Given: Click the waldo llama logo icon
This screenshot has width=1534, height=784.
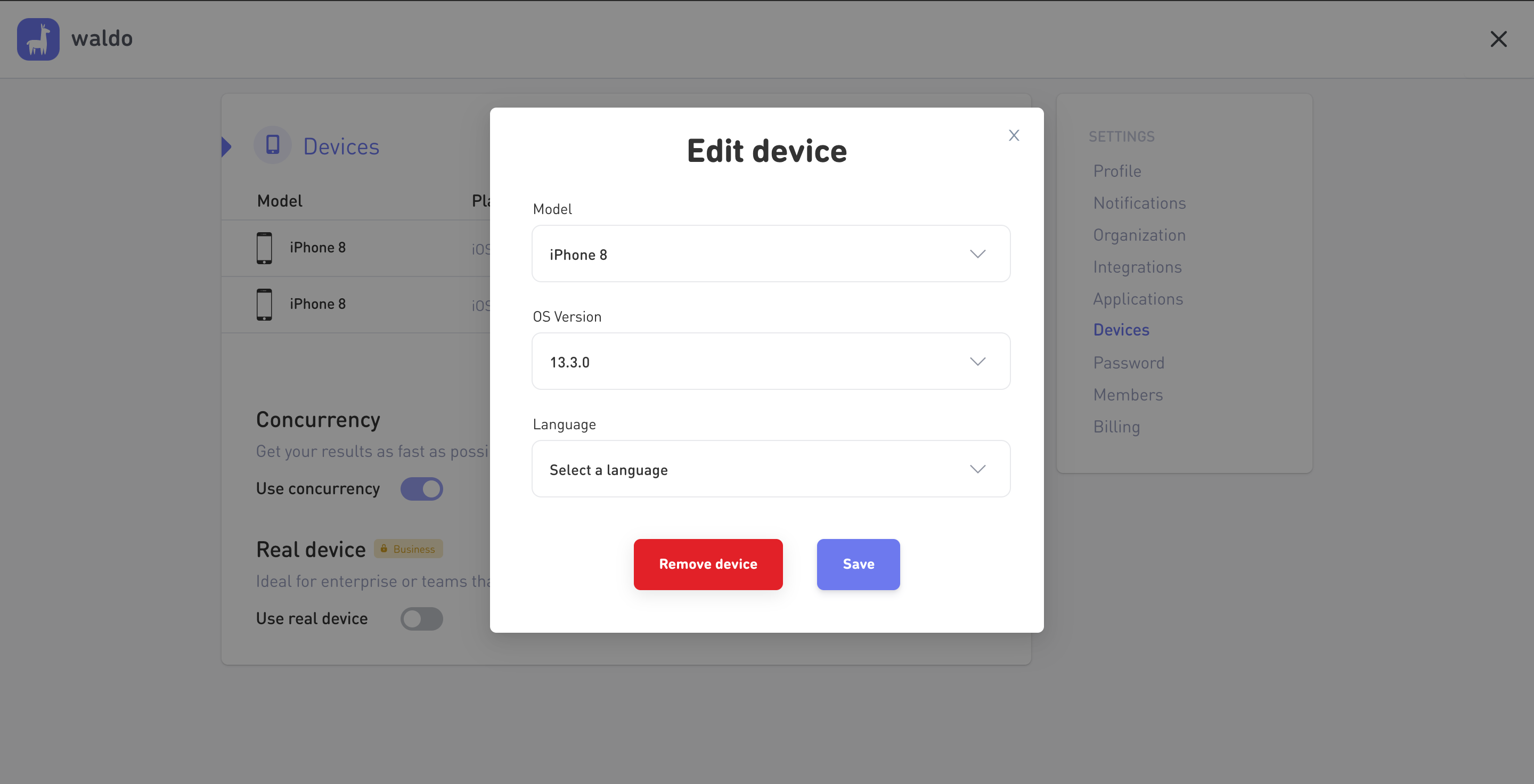Looking at the screenshot, I should [38, 39].
